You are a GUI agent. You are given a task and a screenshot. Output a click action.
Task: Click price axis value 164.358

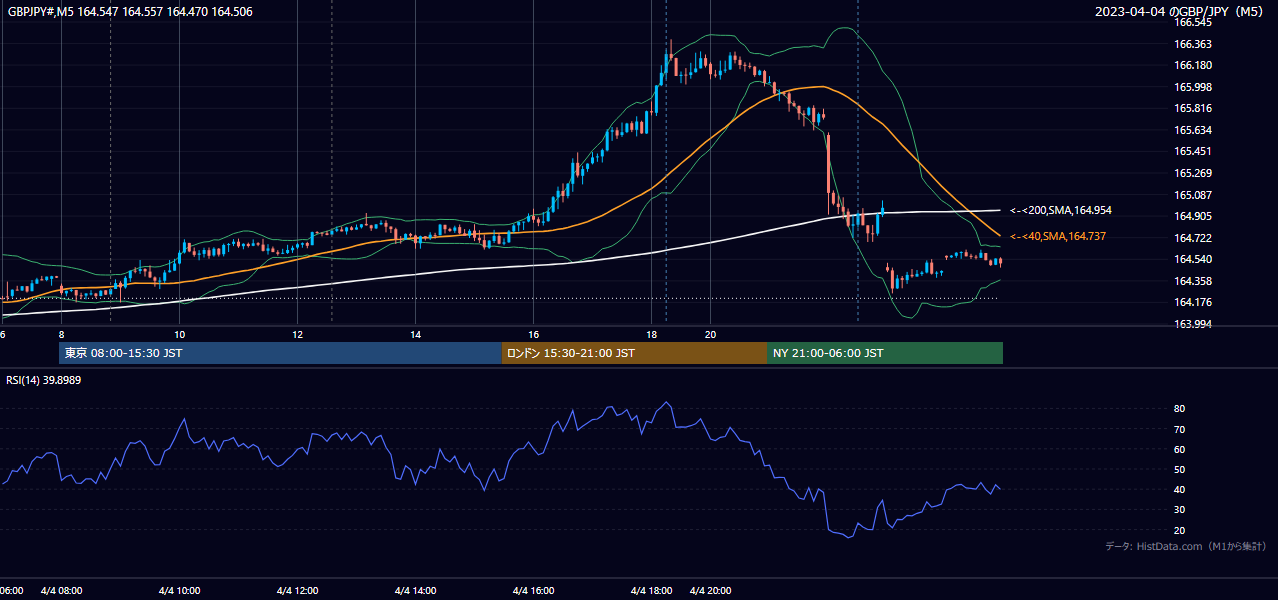click(x=1193, y=281)
